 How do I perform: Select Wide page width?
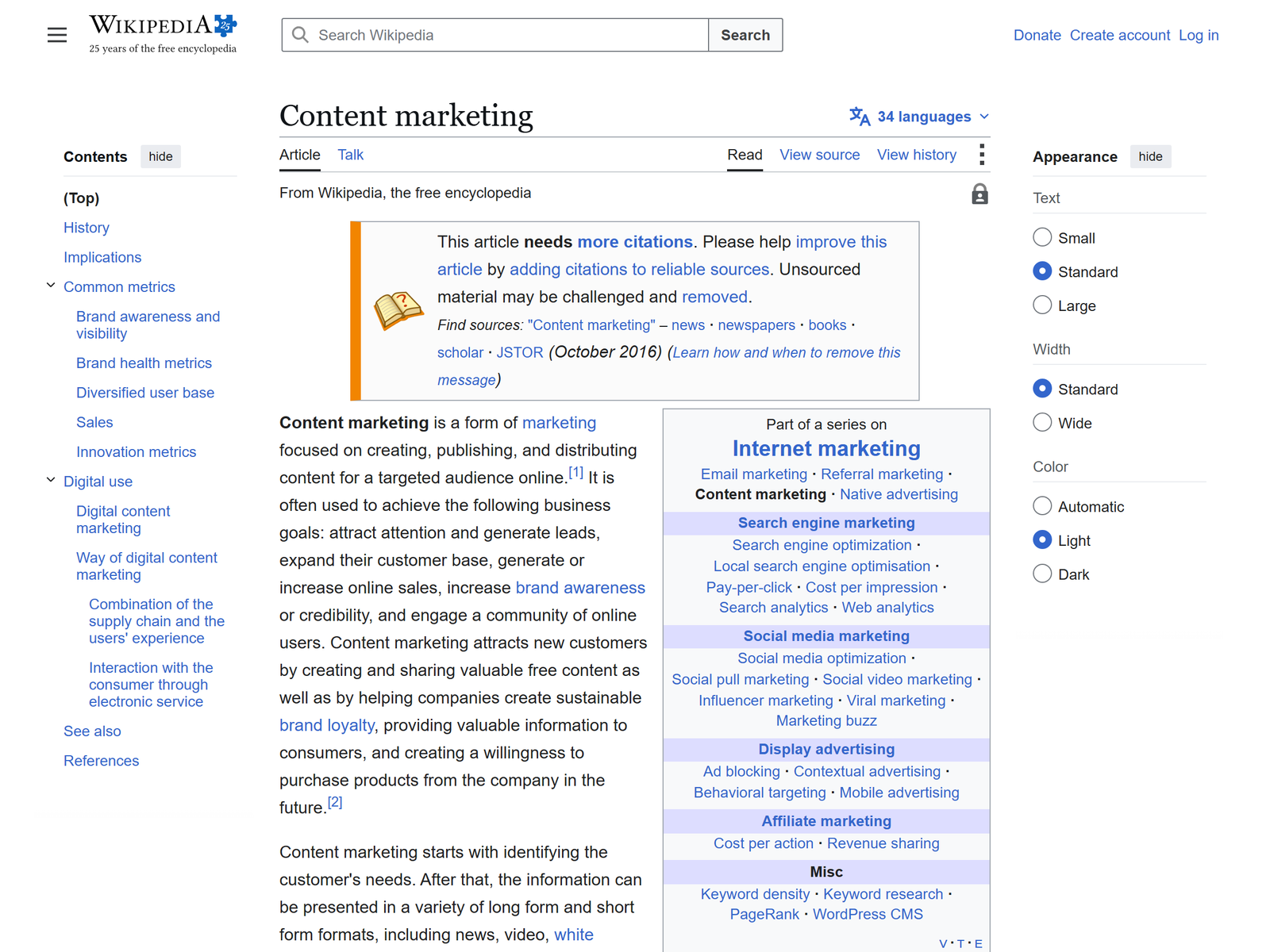tap(1042, 422)
